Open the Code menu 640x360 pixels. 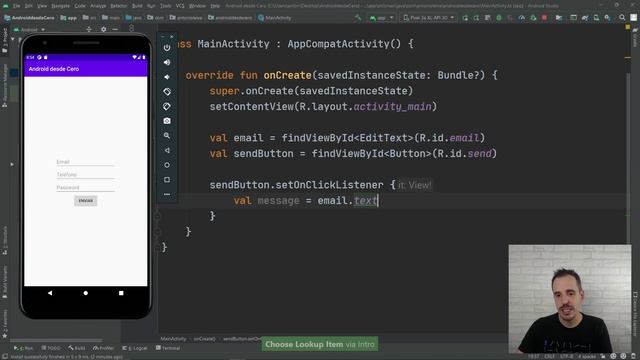tap(80, 6)
